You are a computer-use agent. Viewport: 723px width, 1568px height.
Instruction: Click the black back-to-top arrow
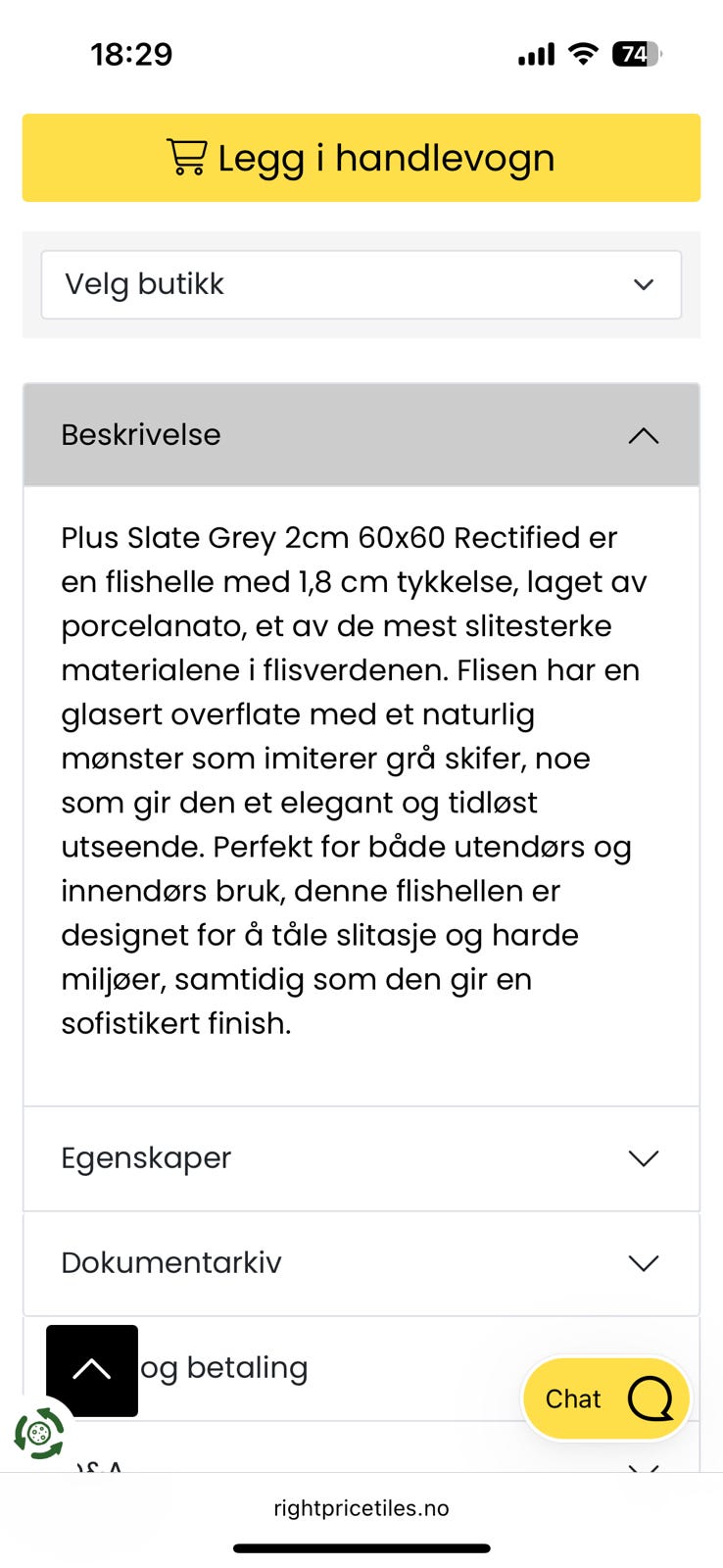click(x=91, y=1369)
